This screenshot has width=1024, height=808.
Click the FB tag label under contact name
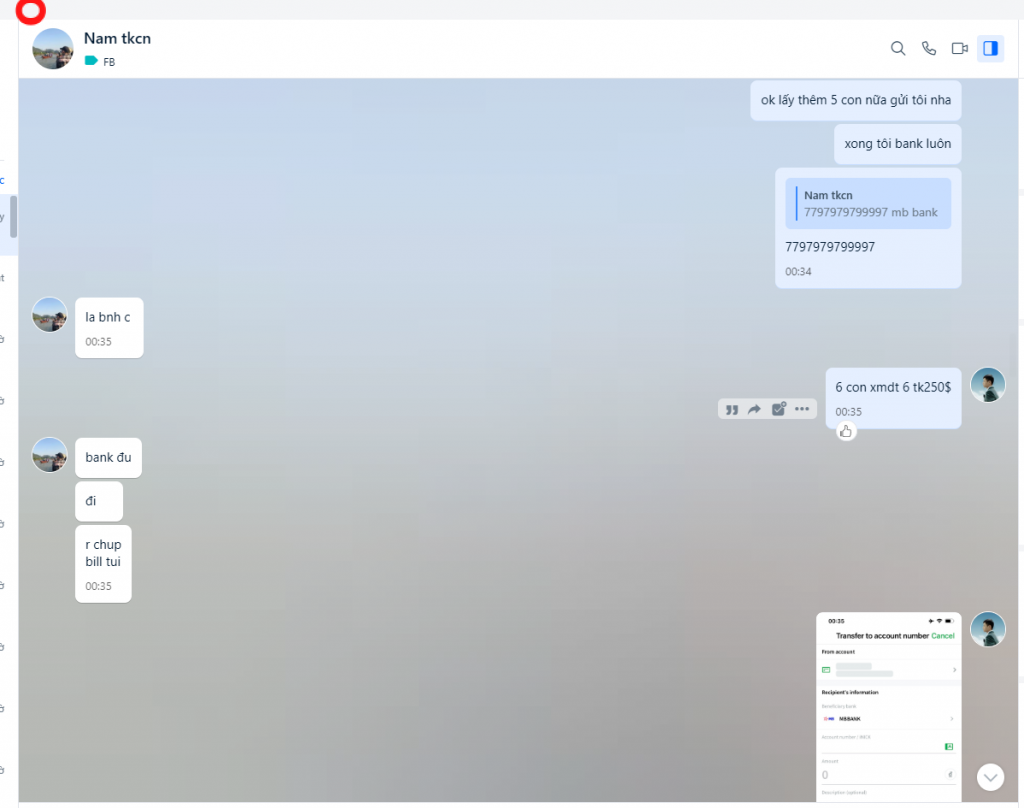pos(100,62)
